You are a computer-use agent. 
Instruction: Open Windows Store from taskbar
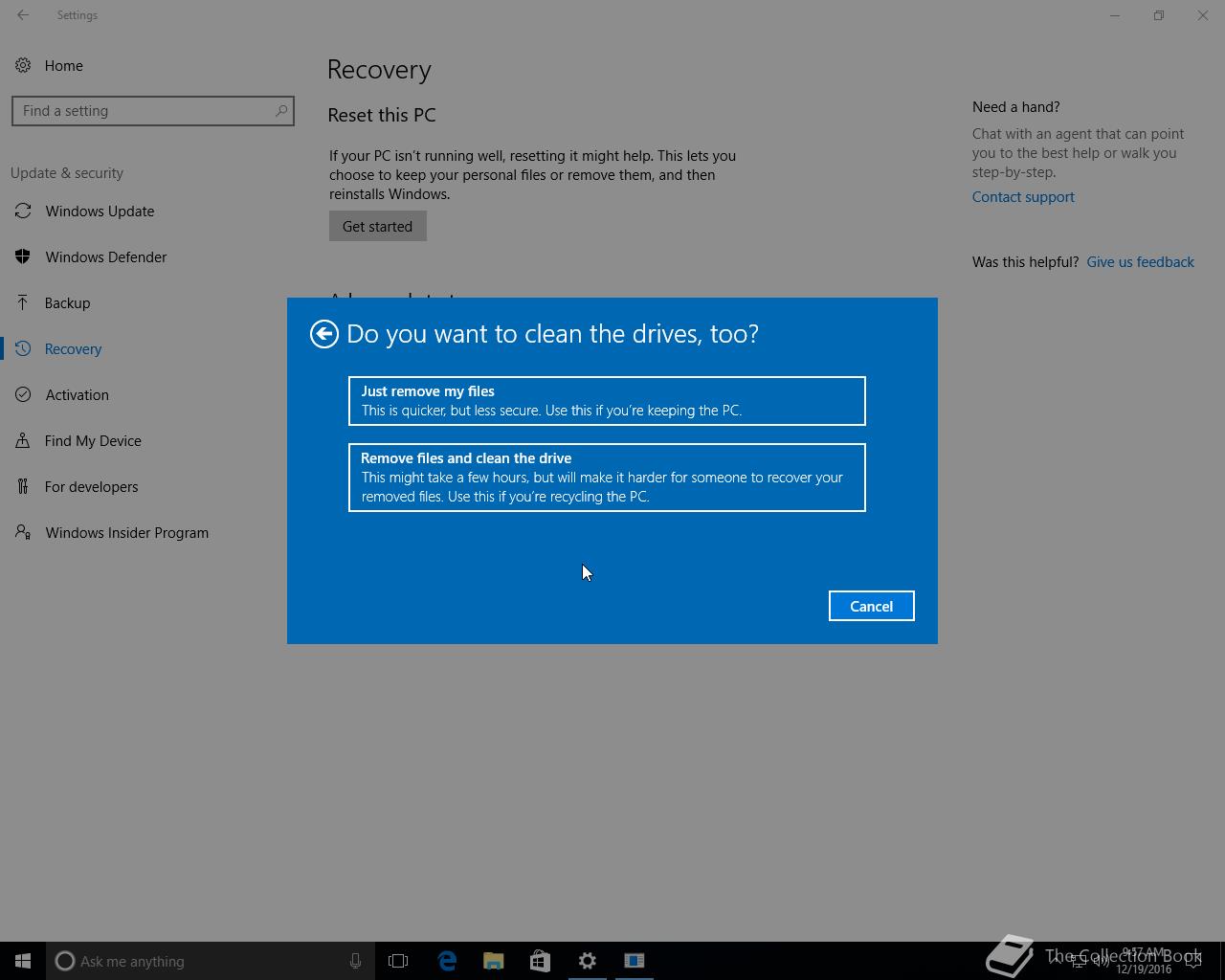[541, 961]
